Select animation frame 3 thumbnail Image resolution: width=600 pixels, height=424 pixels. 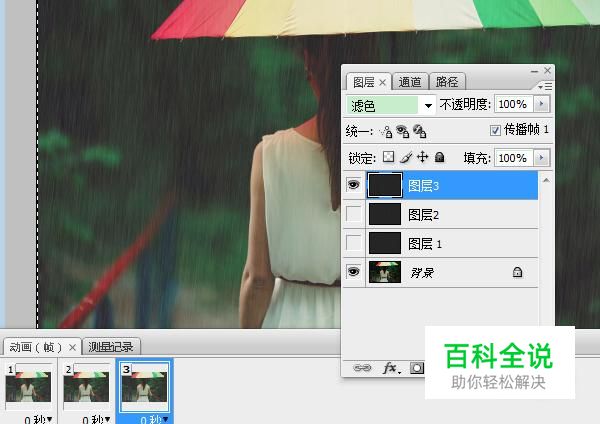[x=144, y=386]
